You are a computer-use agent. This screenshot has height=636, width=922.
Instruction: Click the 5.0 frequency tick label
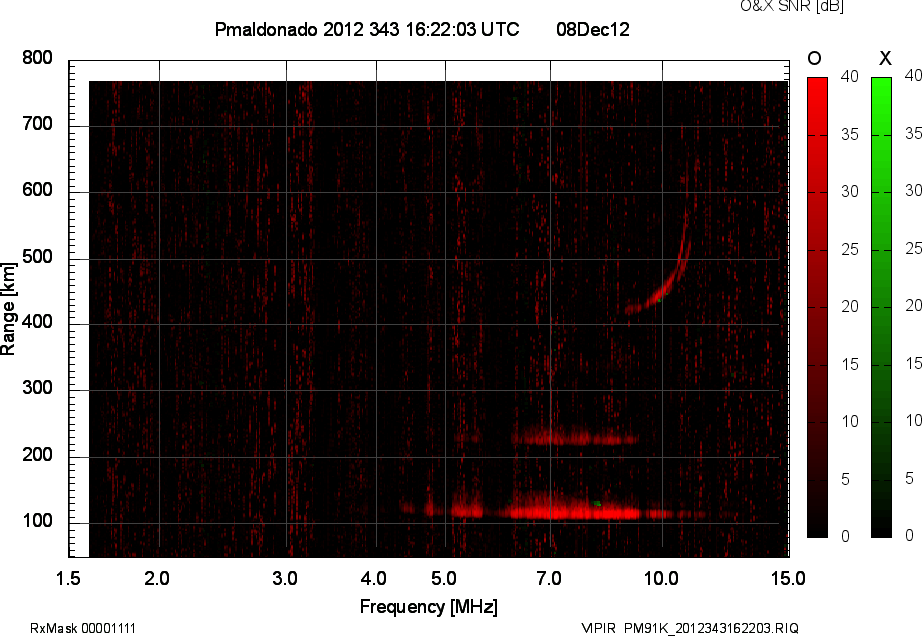click(x=444, y=578)
